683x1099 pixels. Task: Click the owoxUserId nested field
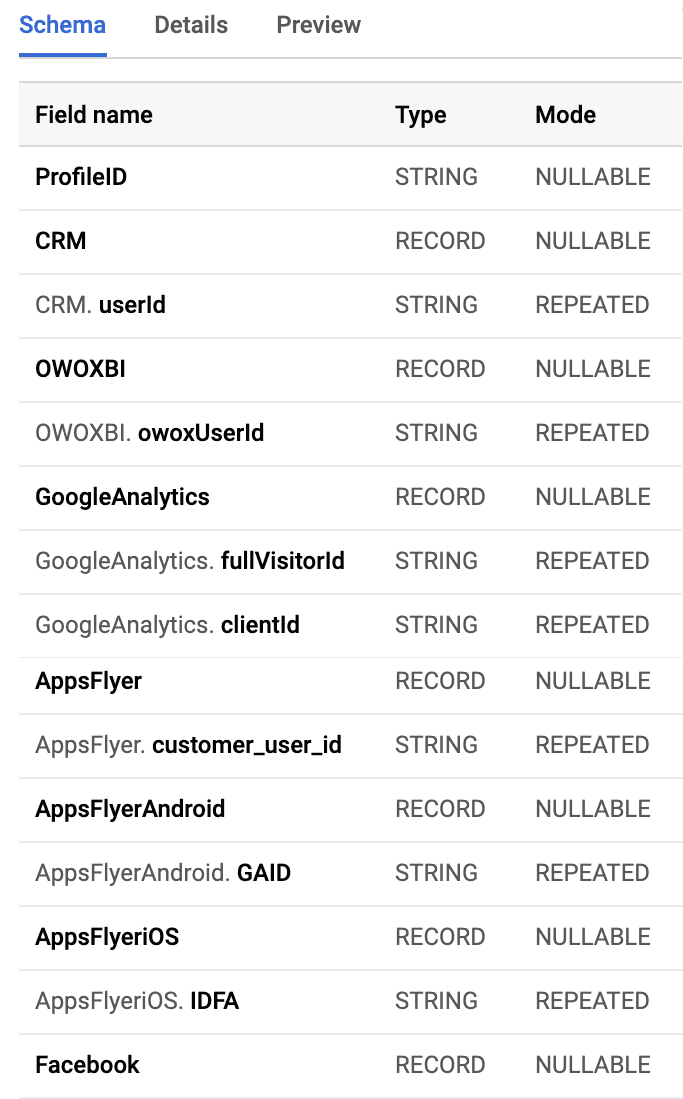pyautogui.click(x=149, y=433)
